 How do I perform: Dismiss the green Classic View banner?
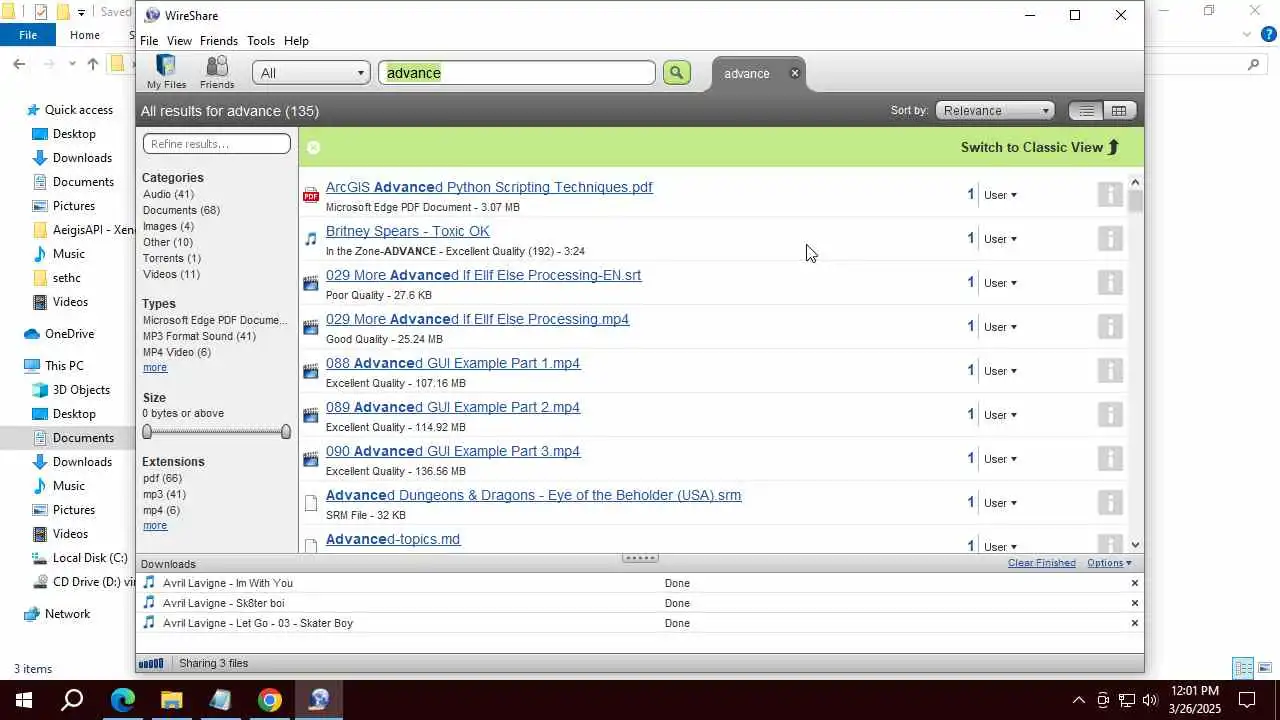[313, 147]
